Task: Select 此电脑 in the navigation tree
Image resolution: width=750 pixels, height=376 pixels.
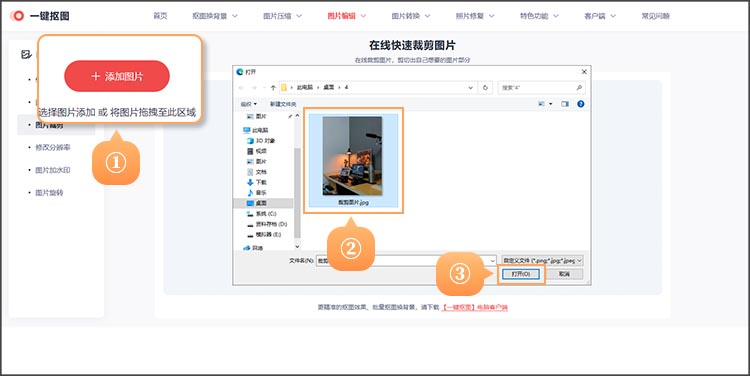Action: [x=256, y=130]
